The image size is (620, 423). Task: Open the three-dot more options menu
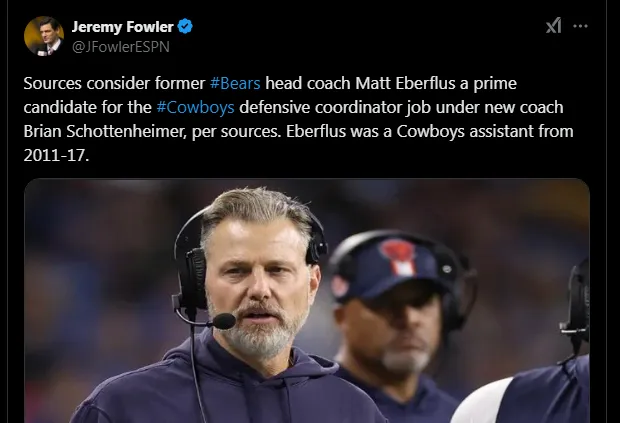[582, 26]
